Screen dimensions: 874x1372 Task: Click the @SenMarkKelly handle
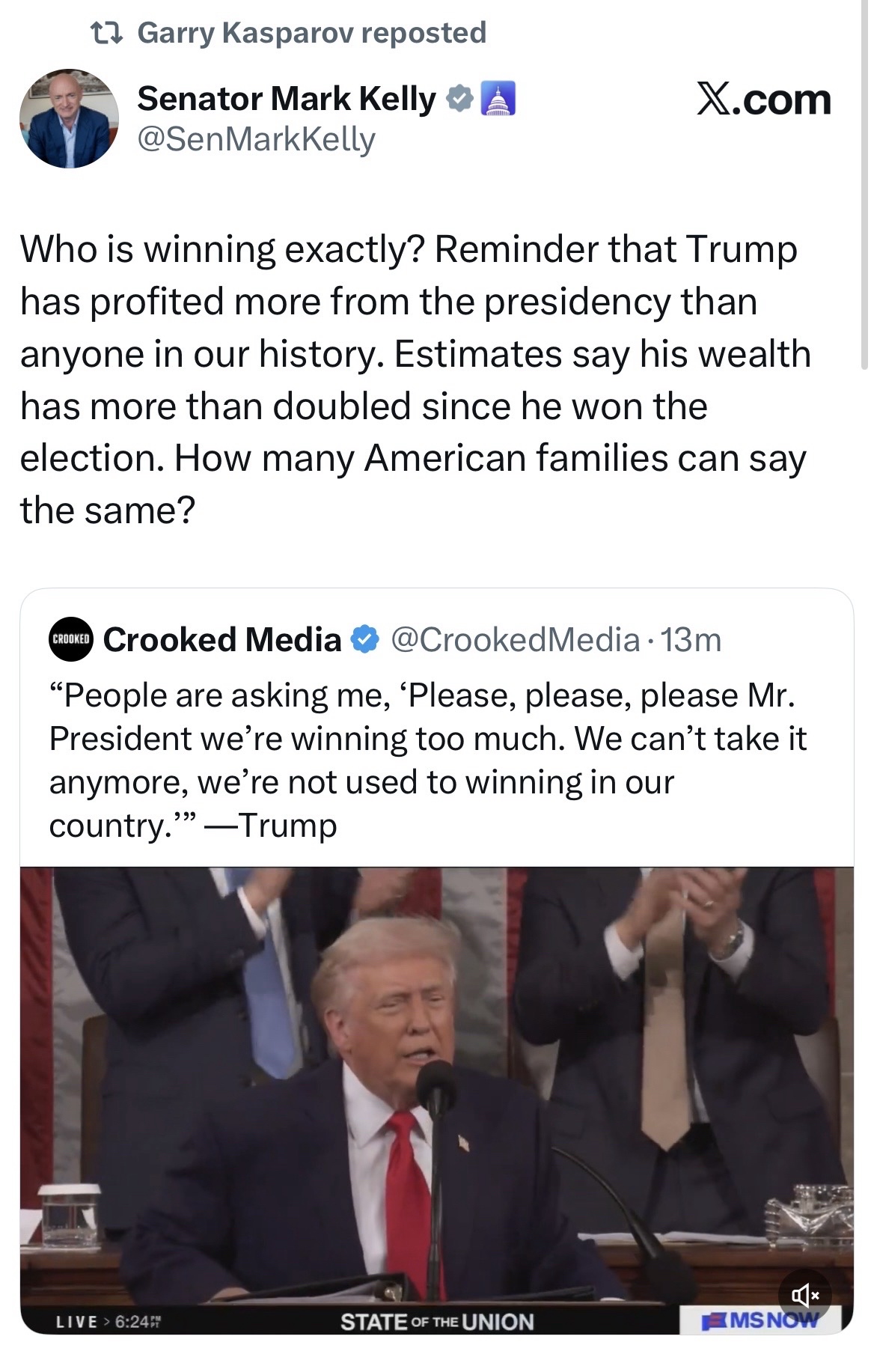coord(256,139)
